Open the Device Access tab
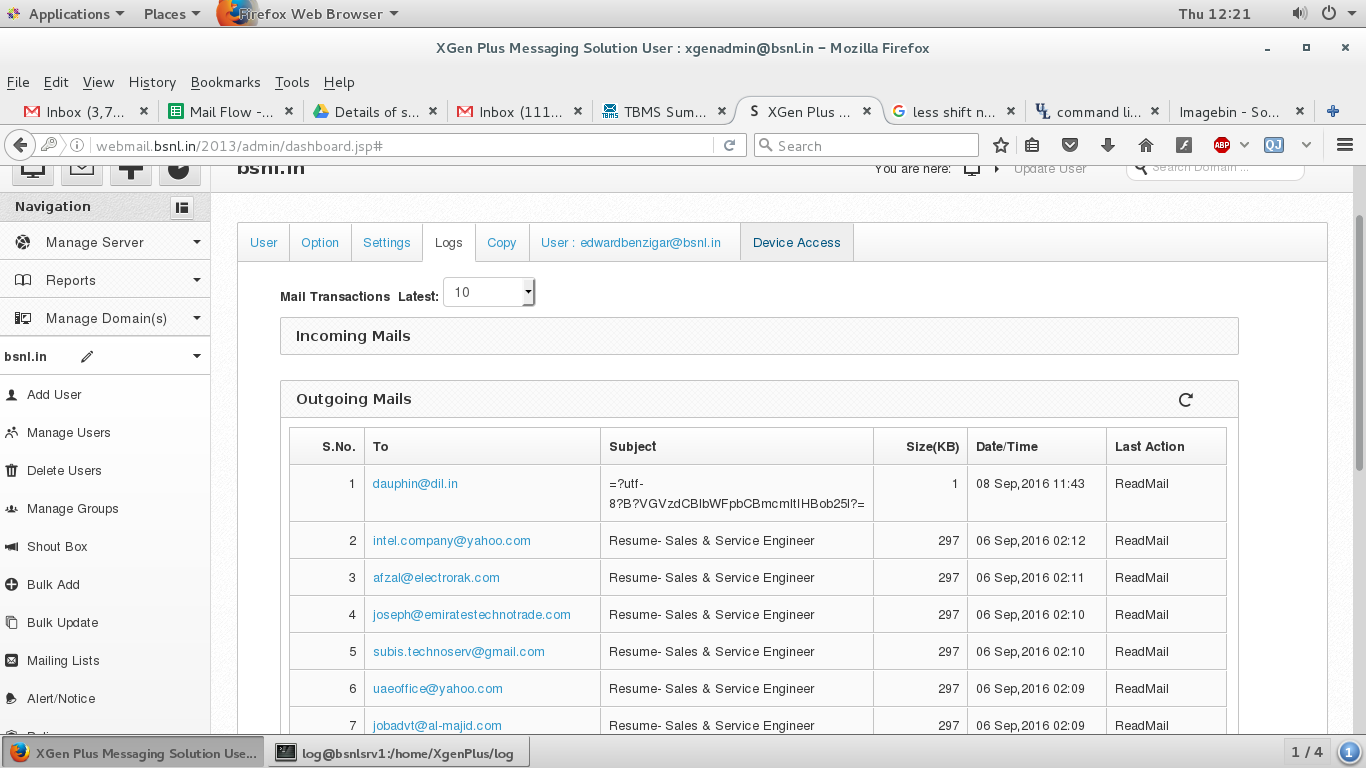1366x768 pixels. click(797, 243)
